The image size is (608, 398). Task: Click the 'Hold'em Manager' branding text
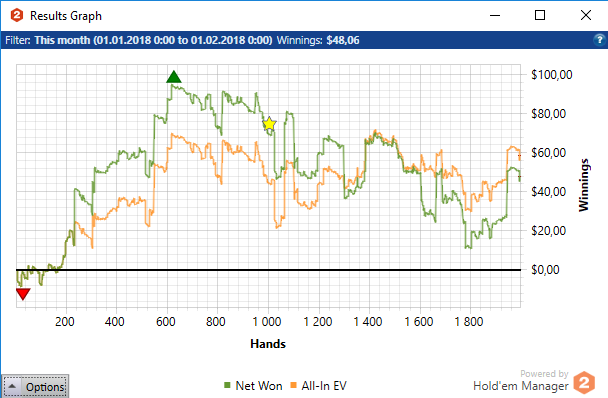point(521,386)
